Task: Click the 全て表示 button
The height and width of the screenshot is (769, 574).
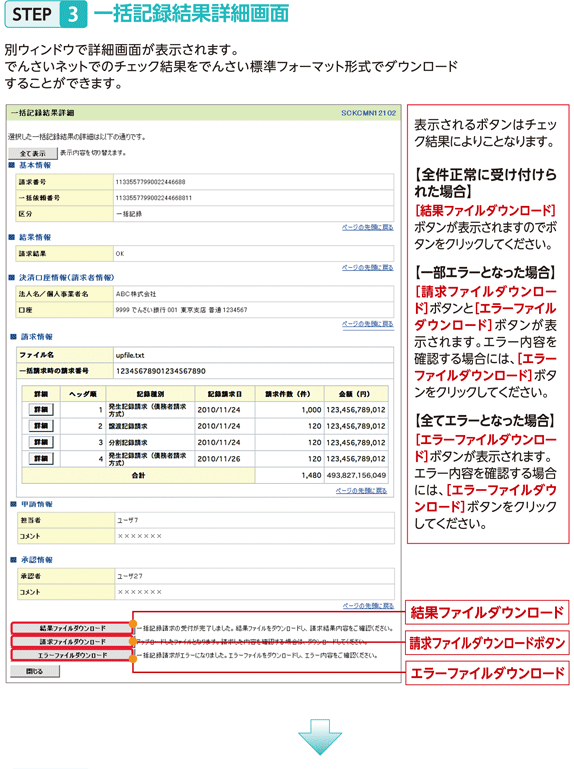Action: 33,154
